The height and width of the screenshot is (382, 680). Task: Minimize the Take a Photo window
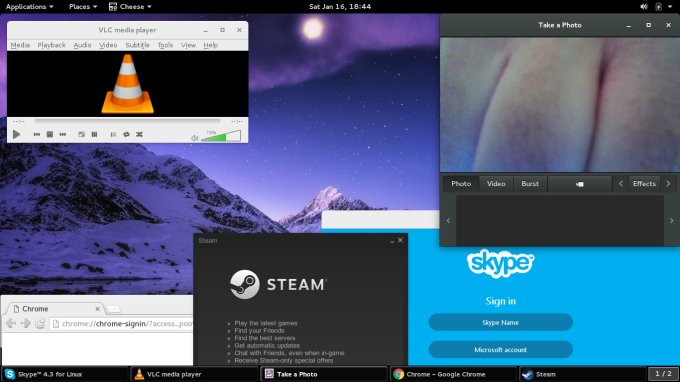click(628, 25)
